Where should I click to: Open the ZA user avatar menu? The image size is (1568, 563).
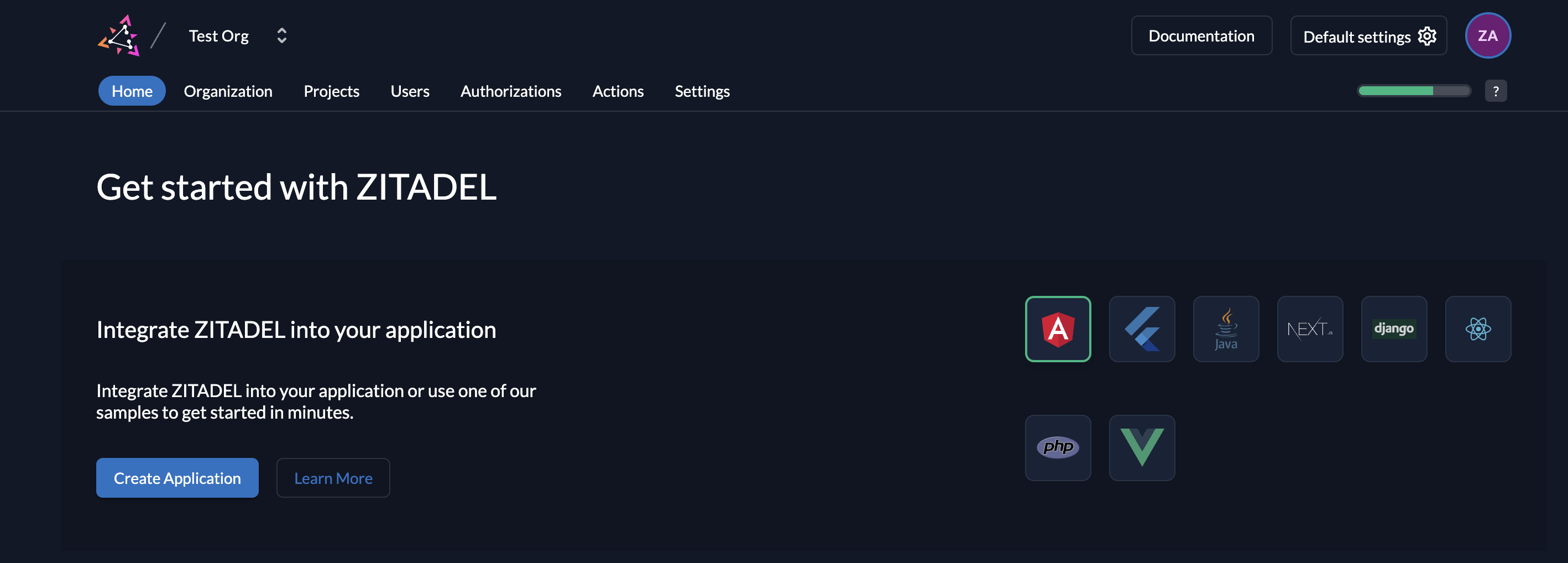coord(1487,36)
